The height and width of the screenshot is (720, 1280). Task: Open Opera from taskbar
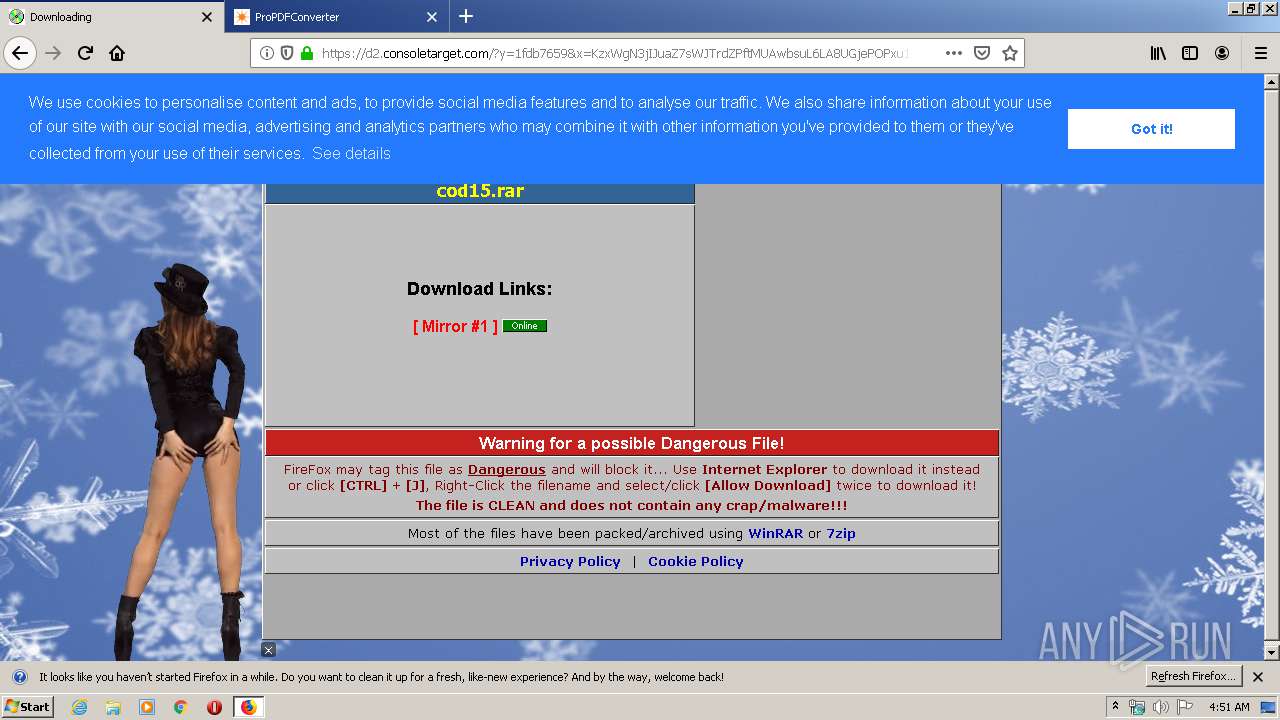pos(214,707)
